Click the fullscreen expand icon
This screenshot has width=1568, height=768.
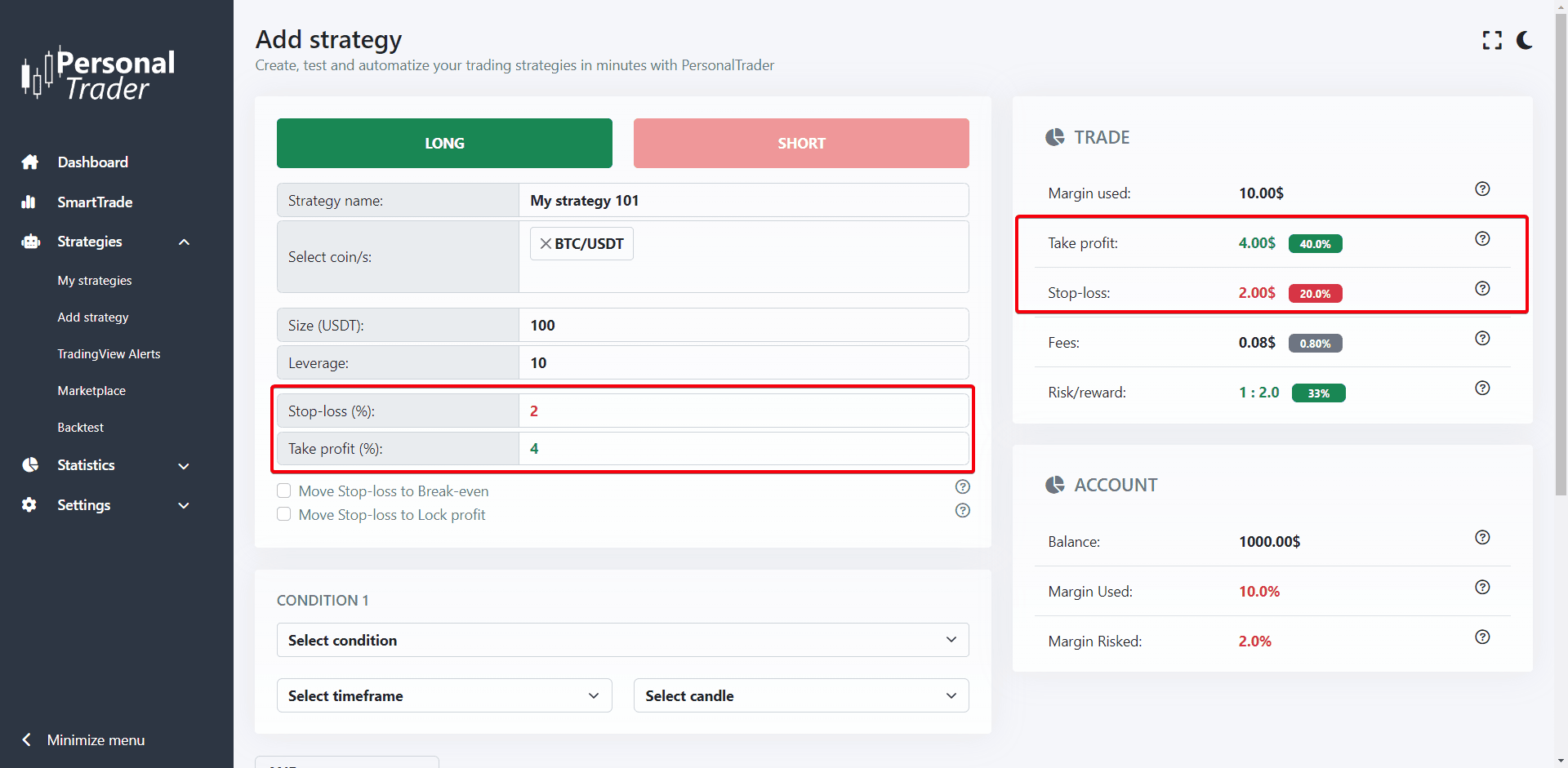coord(1492,40)
